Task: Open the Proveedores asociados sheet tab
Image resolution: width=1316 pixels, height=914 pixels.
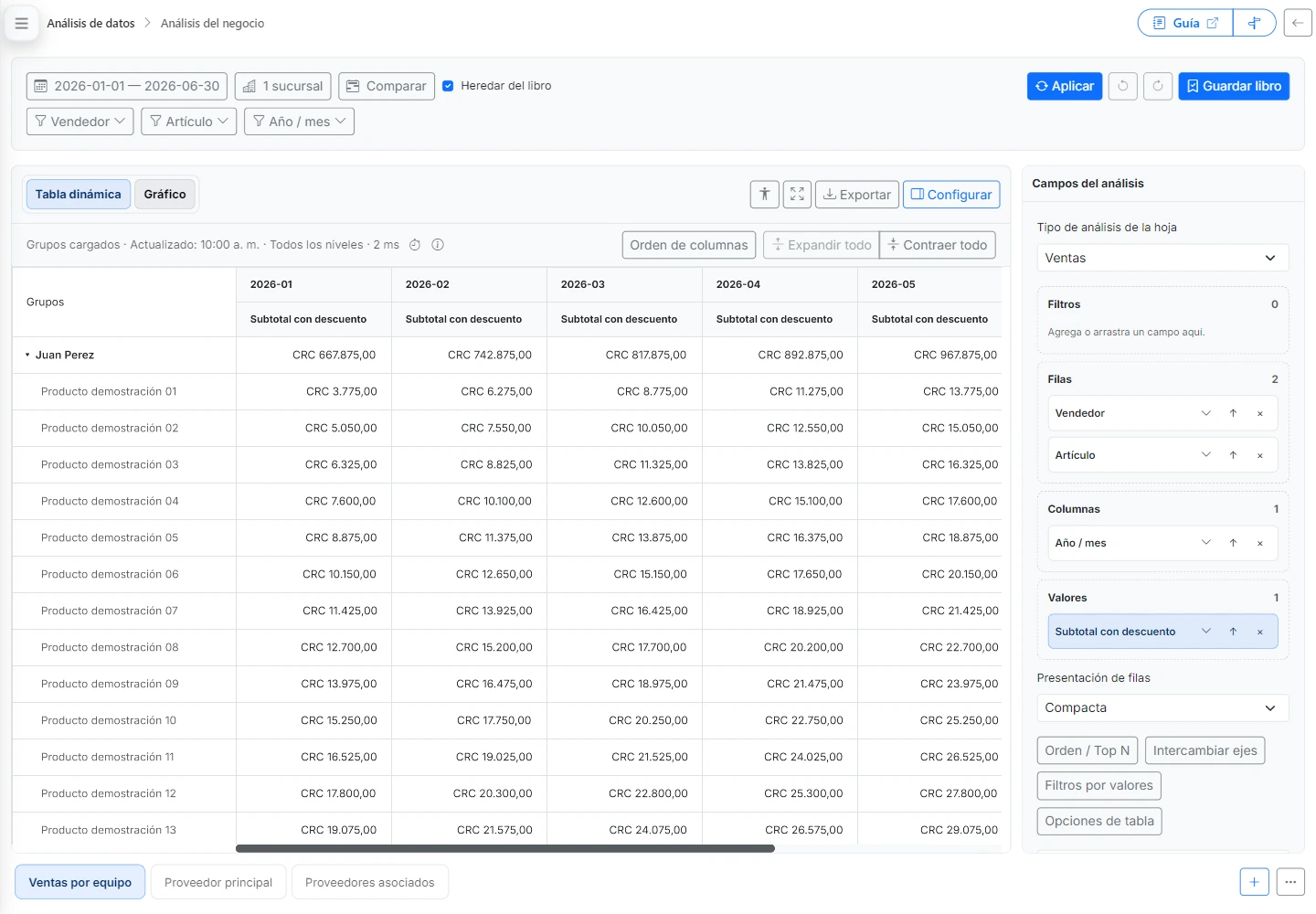Action: [370, 882]
